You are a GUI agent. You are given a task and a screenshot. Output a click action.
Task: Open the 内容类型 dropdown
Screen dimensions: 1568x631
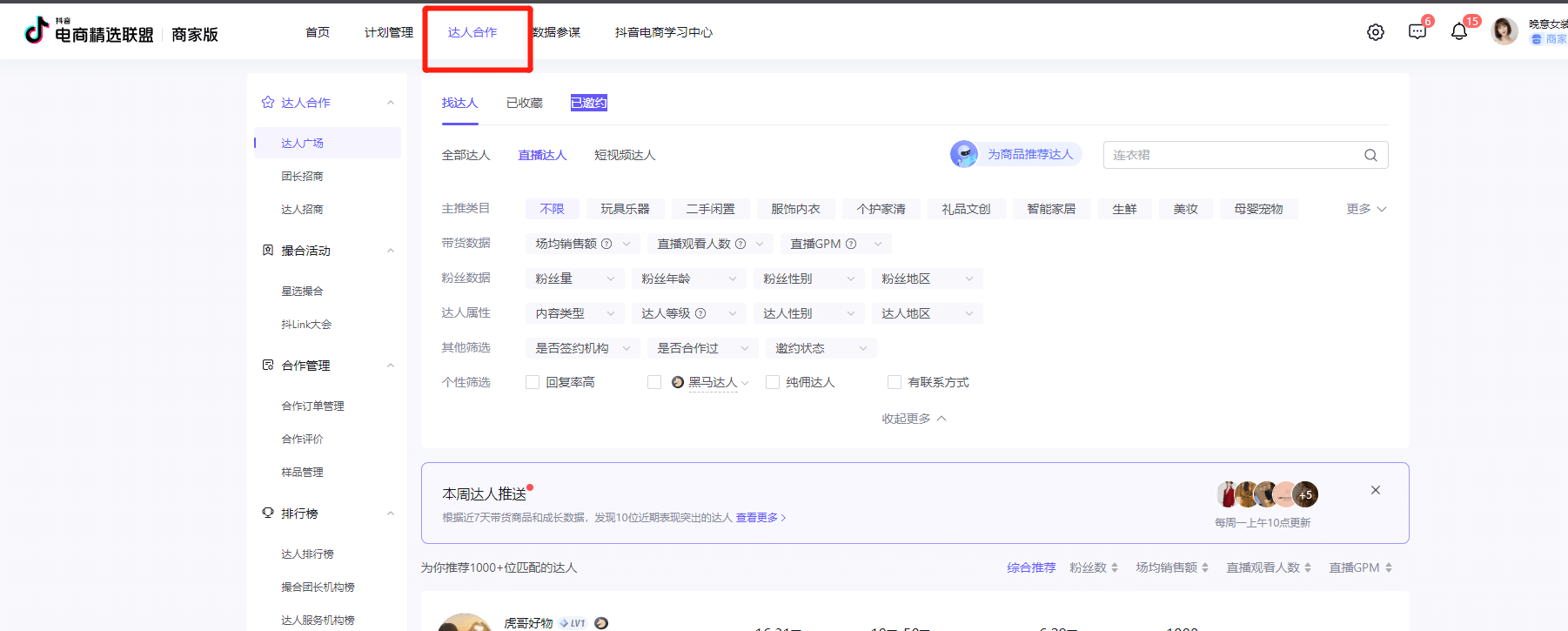pos(575,313)
